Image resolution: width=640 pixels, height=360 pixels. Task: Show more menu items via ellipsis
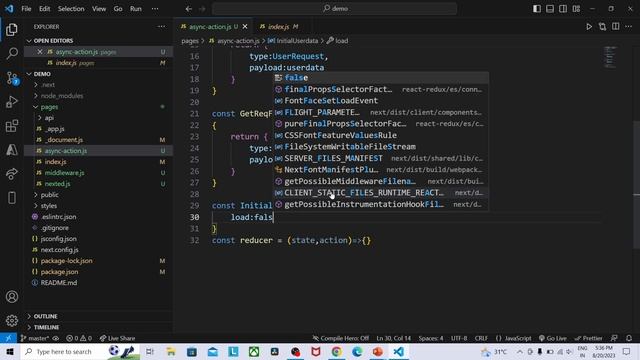tap(155, 9)
